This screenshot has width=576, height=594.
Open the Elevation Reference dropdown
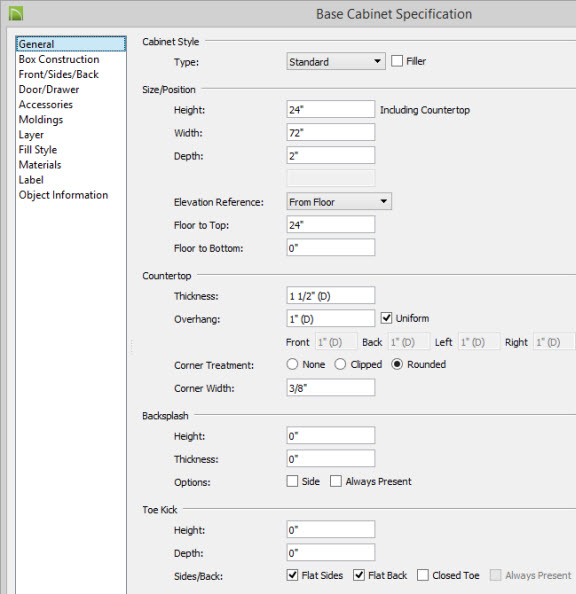[339, 202]
